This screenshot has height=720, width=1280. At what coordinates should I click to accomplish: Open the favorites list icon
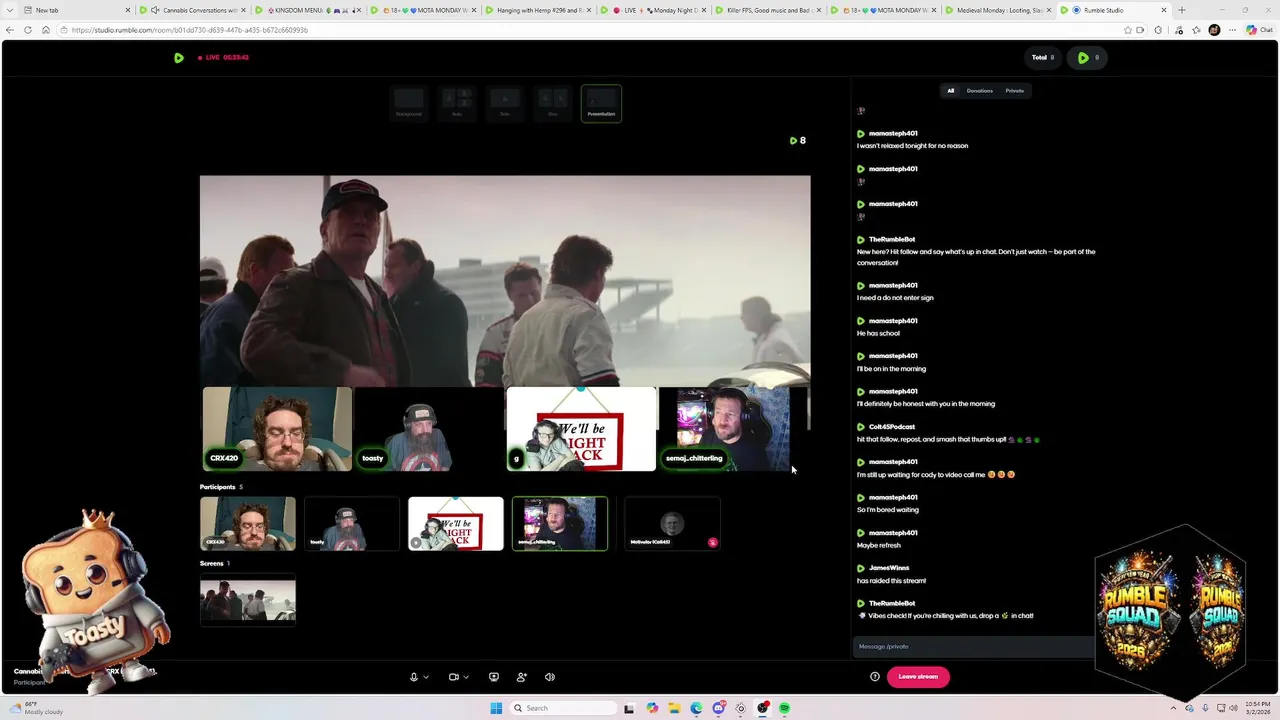(x=1197, y=30)
